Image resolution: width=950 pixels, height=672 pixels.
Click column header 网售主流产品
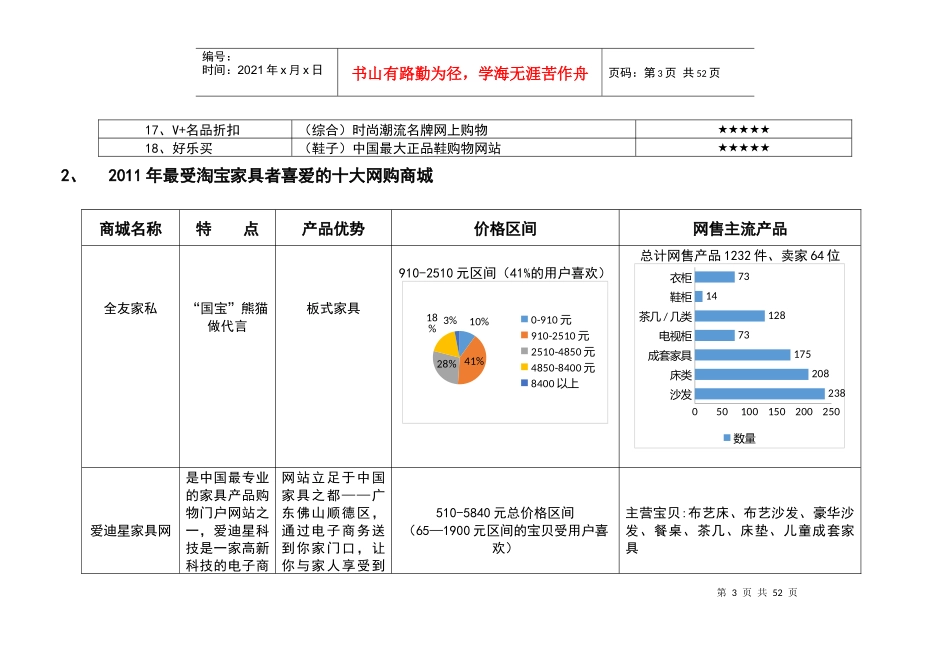pyautogui.click(x=740, y=229)
